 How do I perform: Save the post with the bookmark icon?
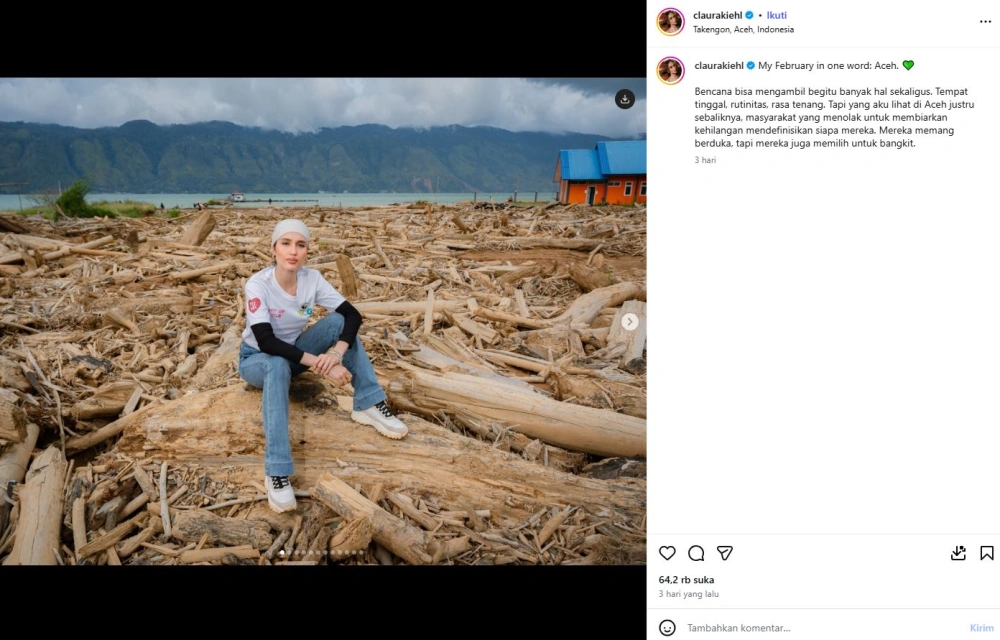[x=987, y=552]
